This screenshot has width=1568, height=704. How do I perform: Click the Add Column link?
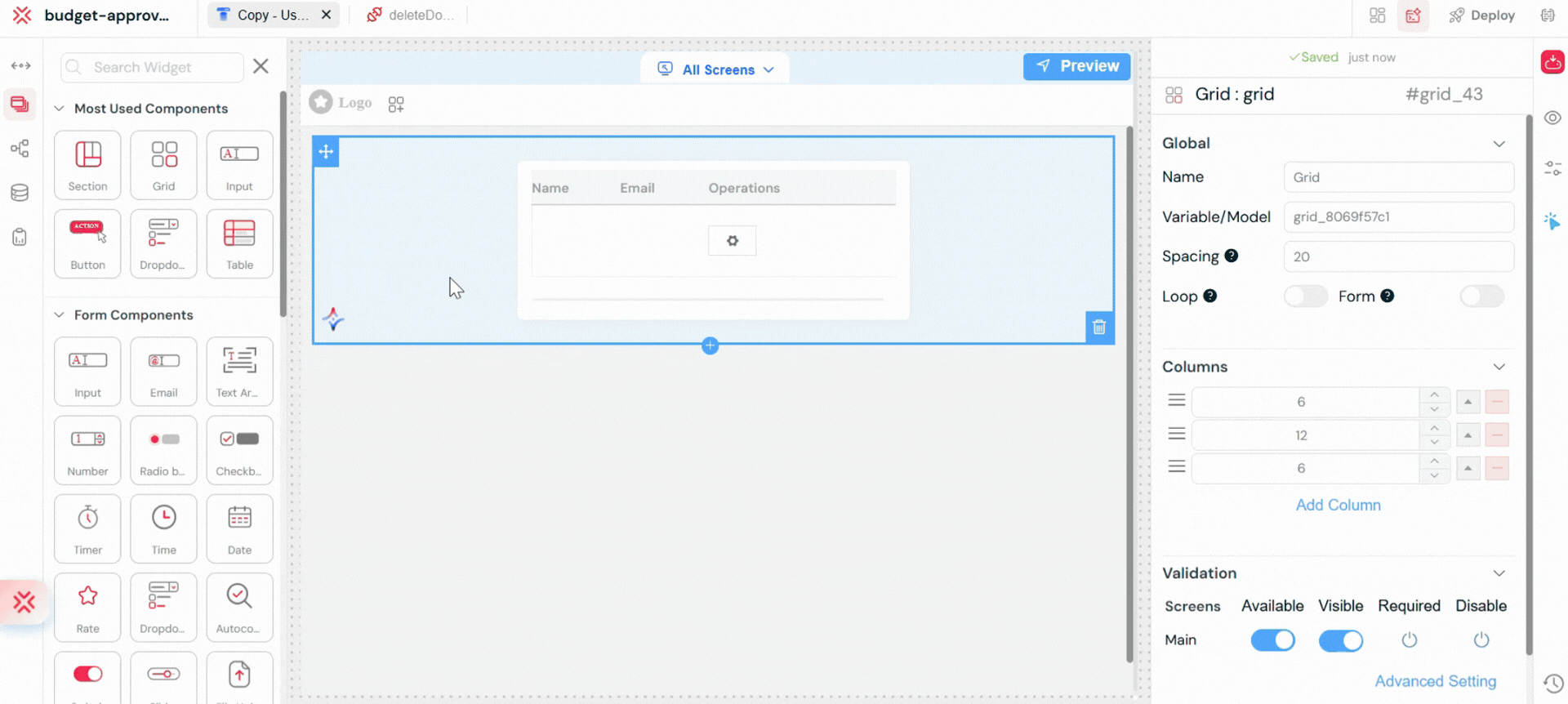[x=1338, y=505]
